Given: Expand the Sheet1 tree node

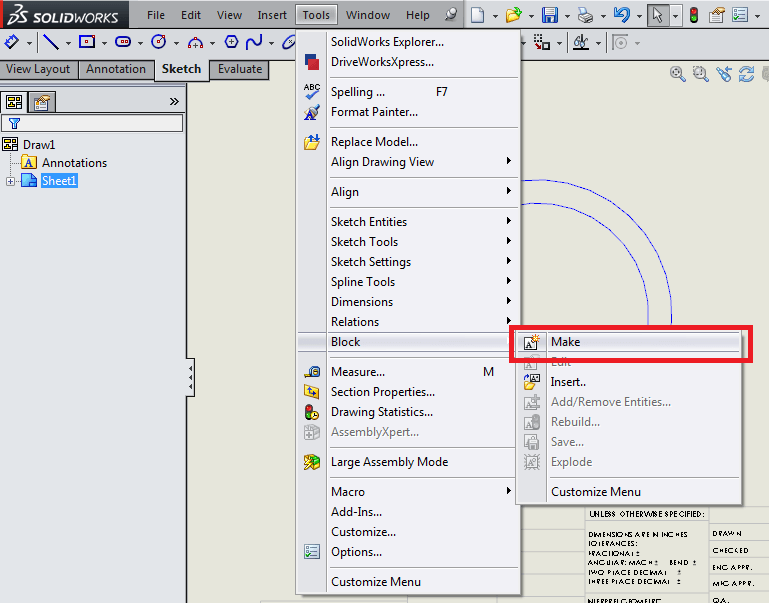Looking at the screenshot, I should pyautogui.click(x=10, y=181).
